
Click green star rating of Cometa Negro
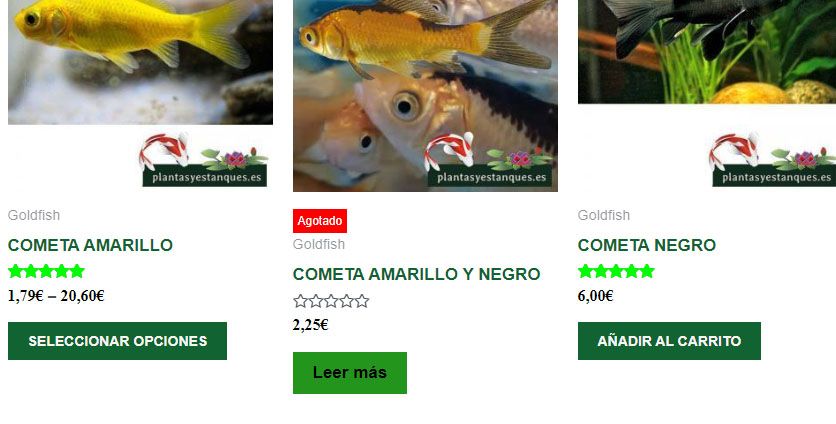(616, 271)
